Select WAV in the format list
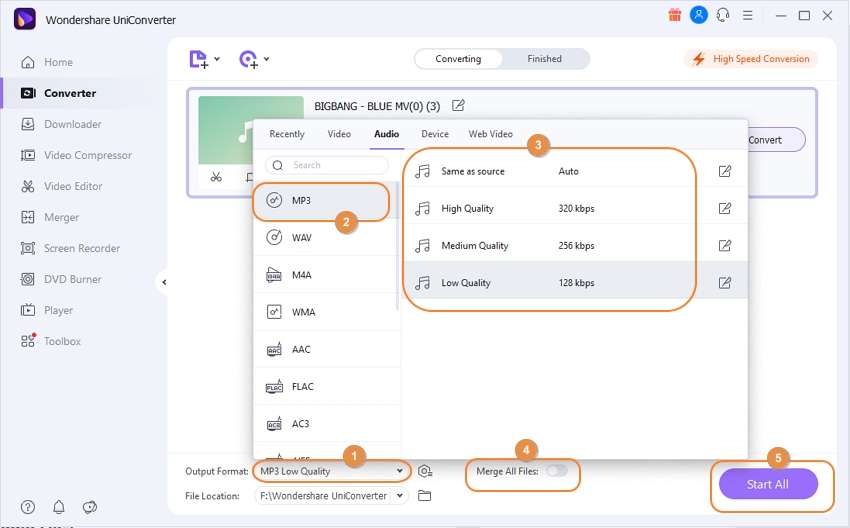The width and height of the screenshot is (850, 528). pyautogui.click(x=325, y=237)
